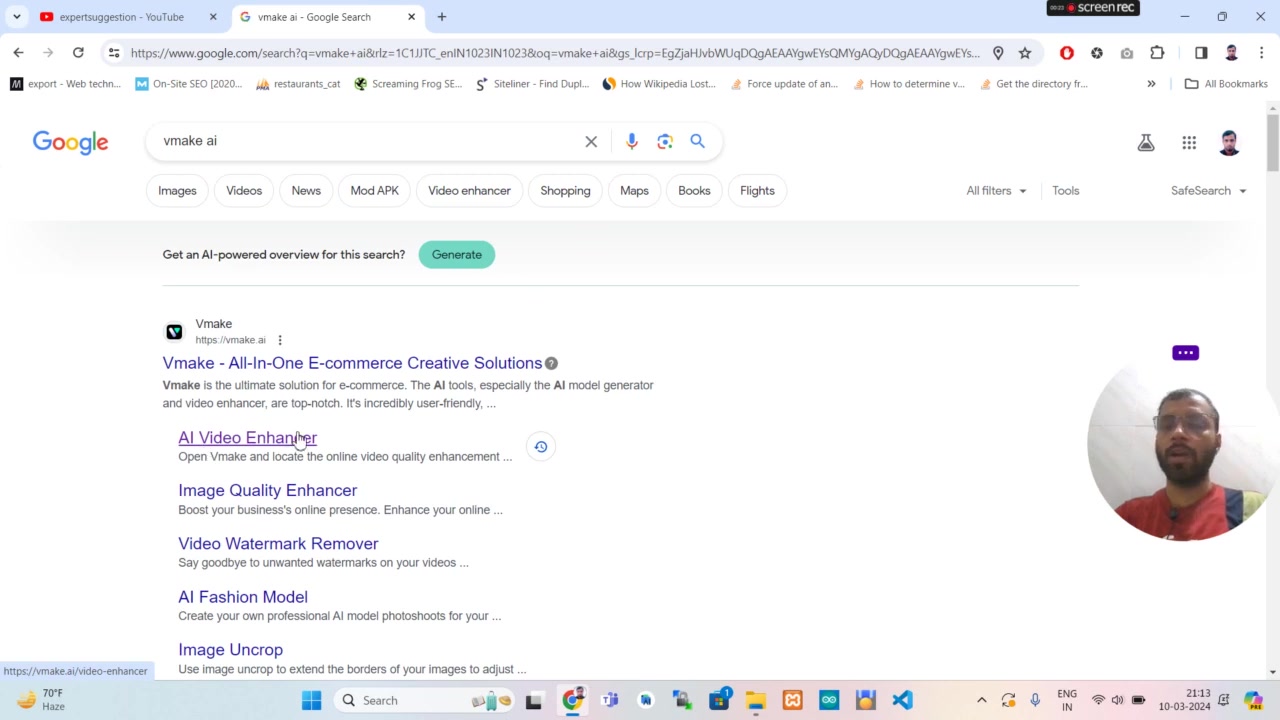
Task: Reload the Google search page
Action: pyautogui.click(x=78, y=52)
